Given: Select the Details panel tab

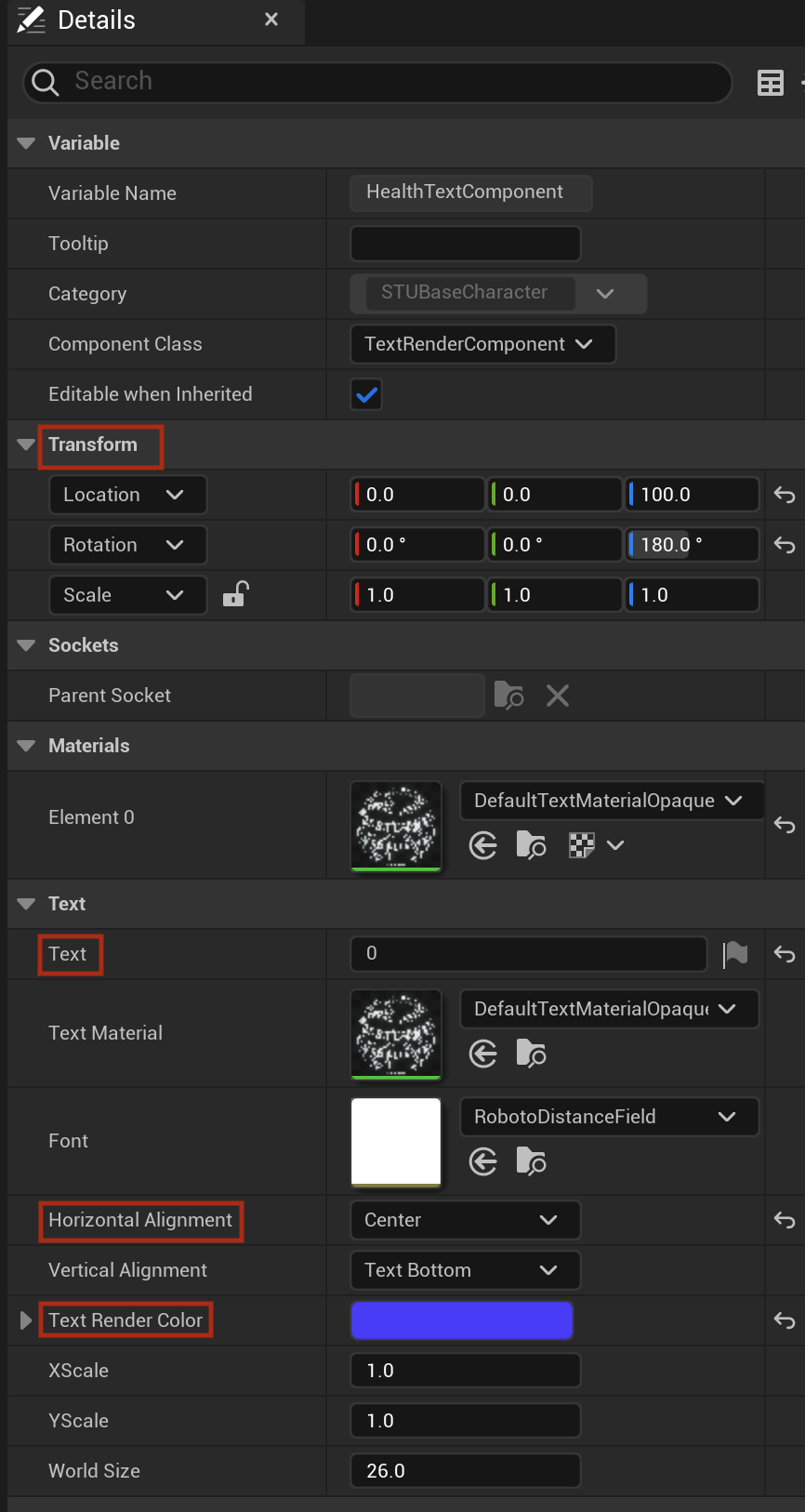Looking at the screenshot, I should 97,20.
